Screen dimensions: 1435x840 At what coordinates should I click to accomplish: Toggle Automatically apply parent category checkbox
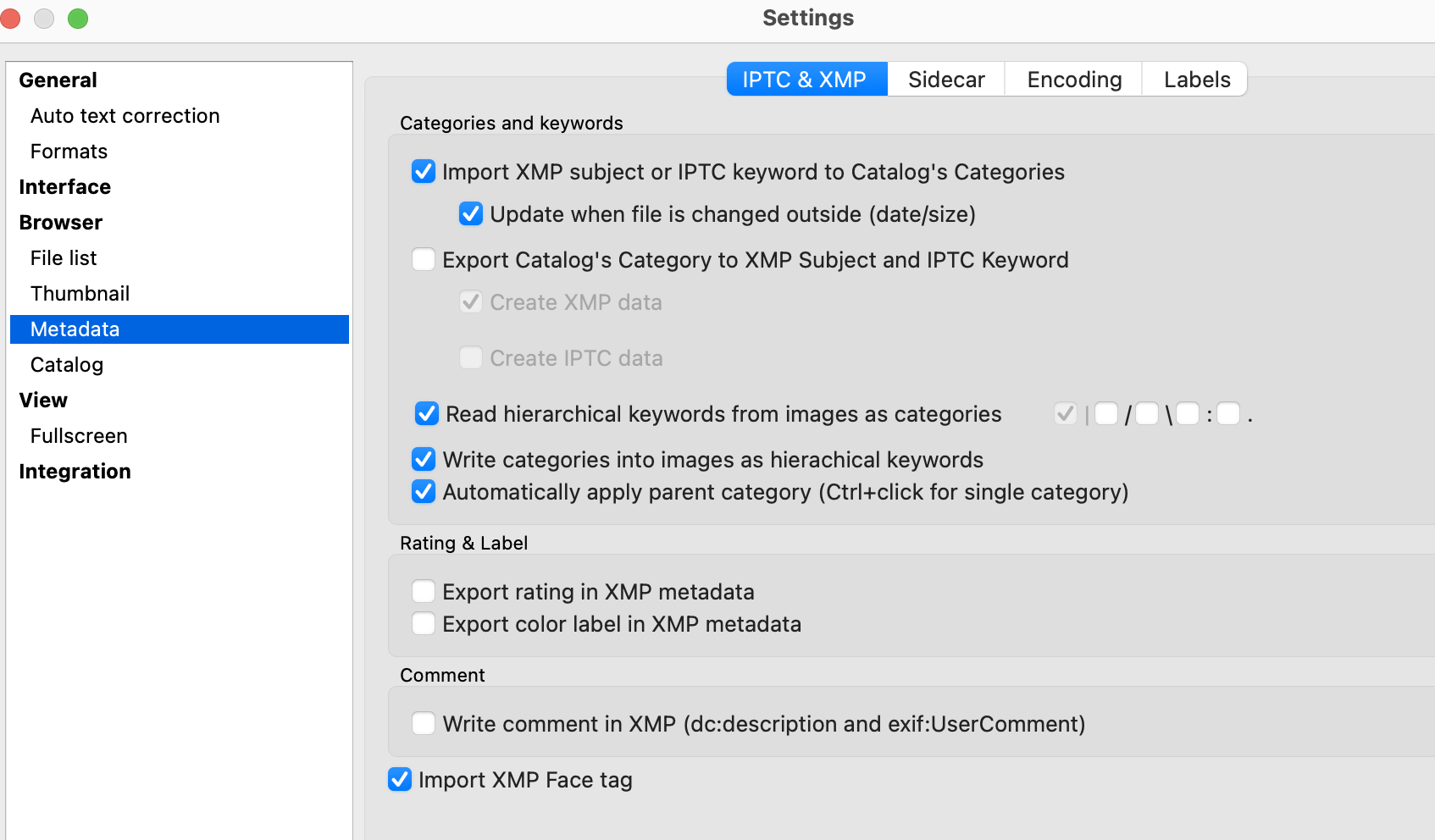[x=424, y=492]
